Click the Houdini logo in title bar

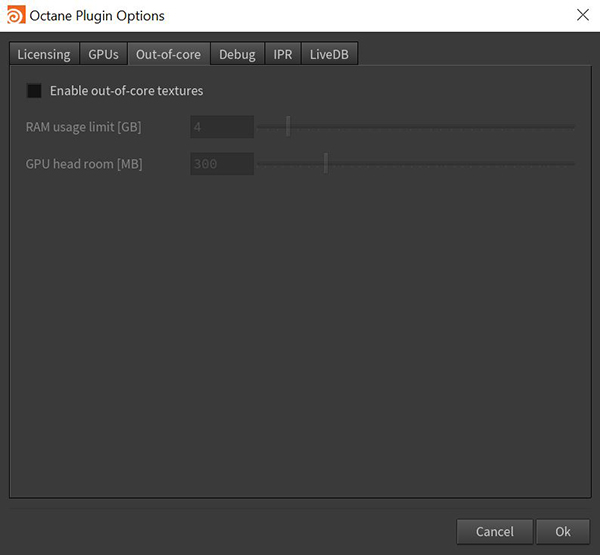pos(16,15)
